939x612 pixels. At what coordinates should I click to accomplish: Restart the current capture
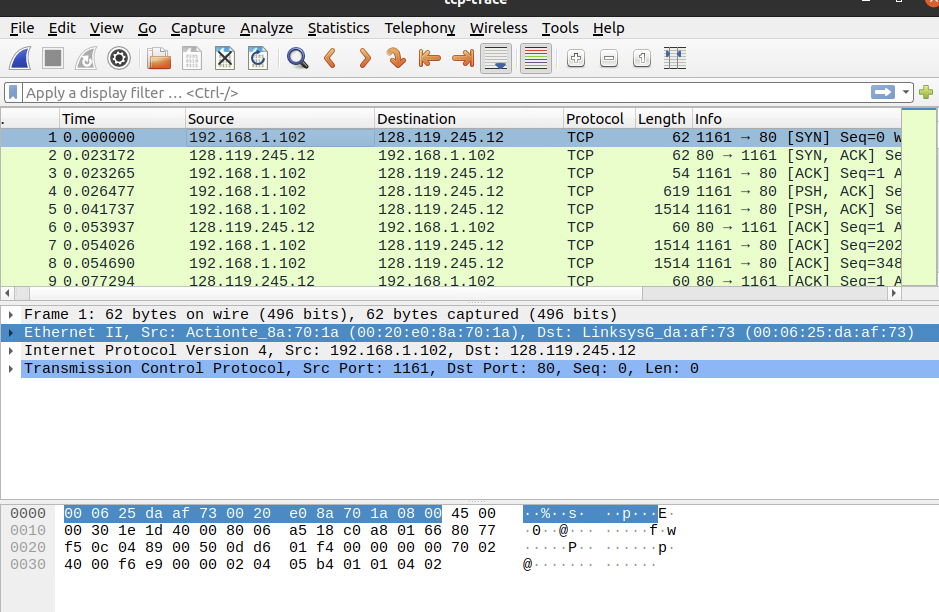click(x=86, y=58)
